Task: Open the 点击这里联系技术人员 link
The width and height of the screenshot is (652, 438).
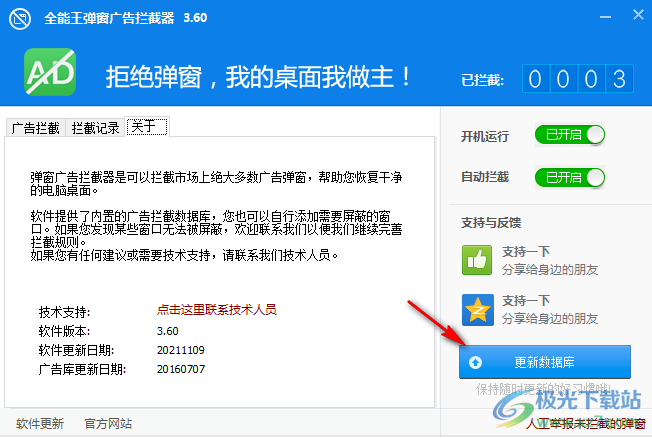Action: tap(217, 309)
